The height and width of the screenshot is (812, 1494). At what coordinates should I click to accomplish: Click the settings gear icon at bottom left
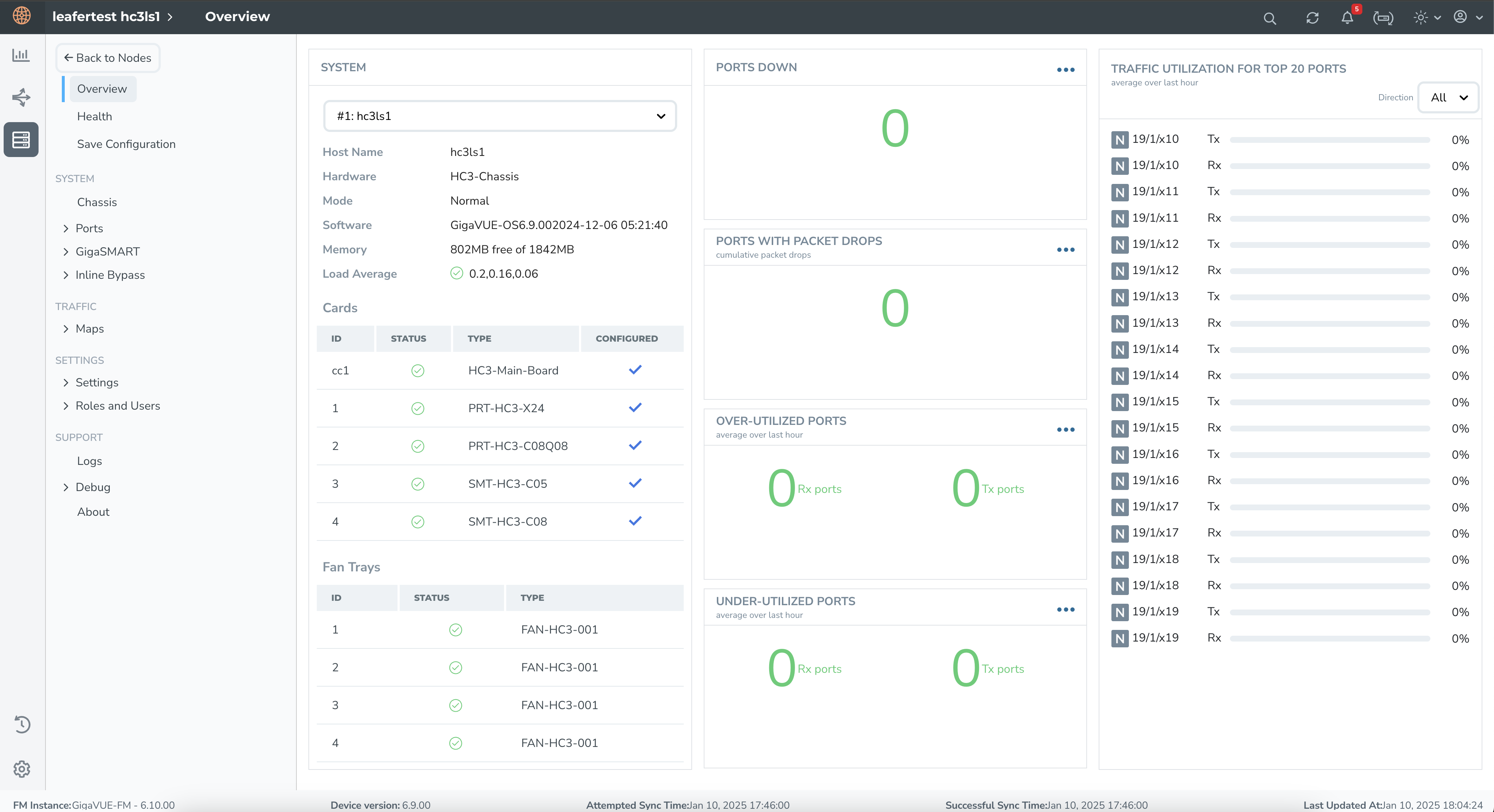click(x=21, y=768)
